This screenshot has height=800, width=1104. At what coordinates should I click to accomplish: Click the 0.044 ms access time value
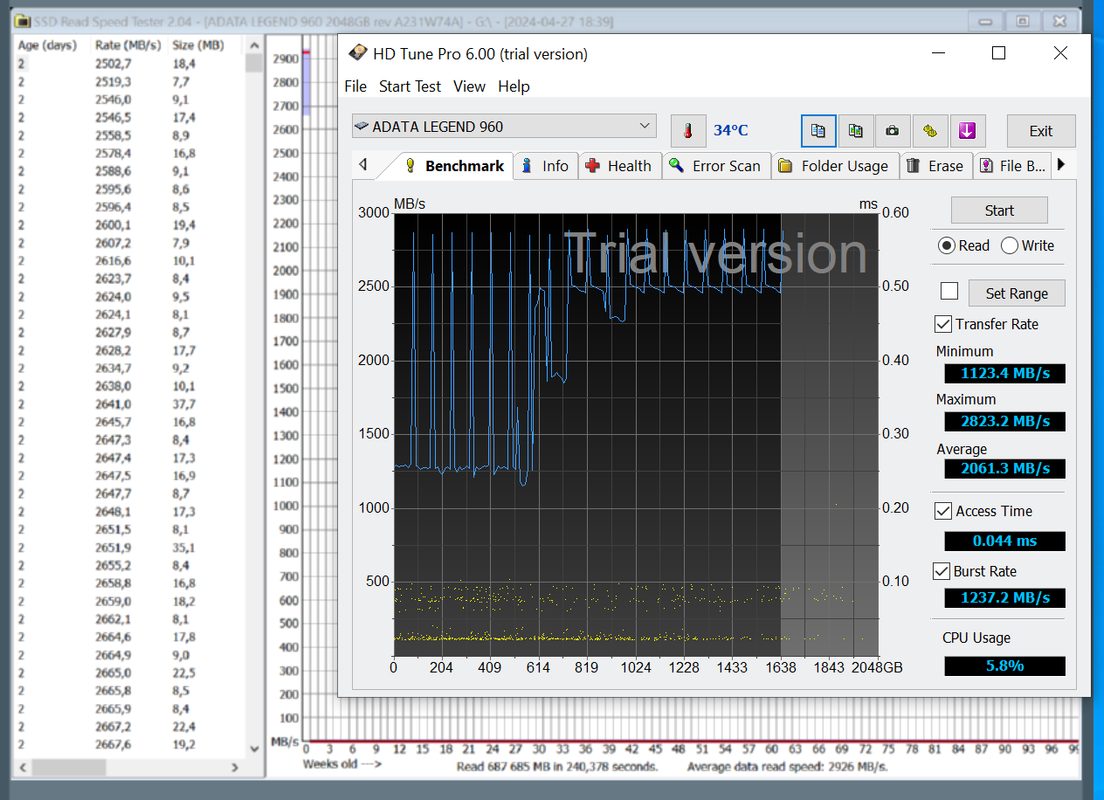(x=1004, y=541)
